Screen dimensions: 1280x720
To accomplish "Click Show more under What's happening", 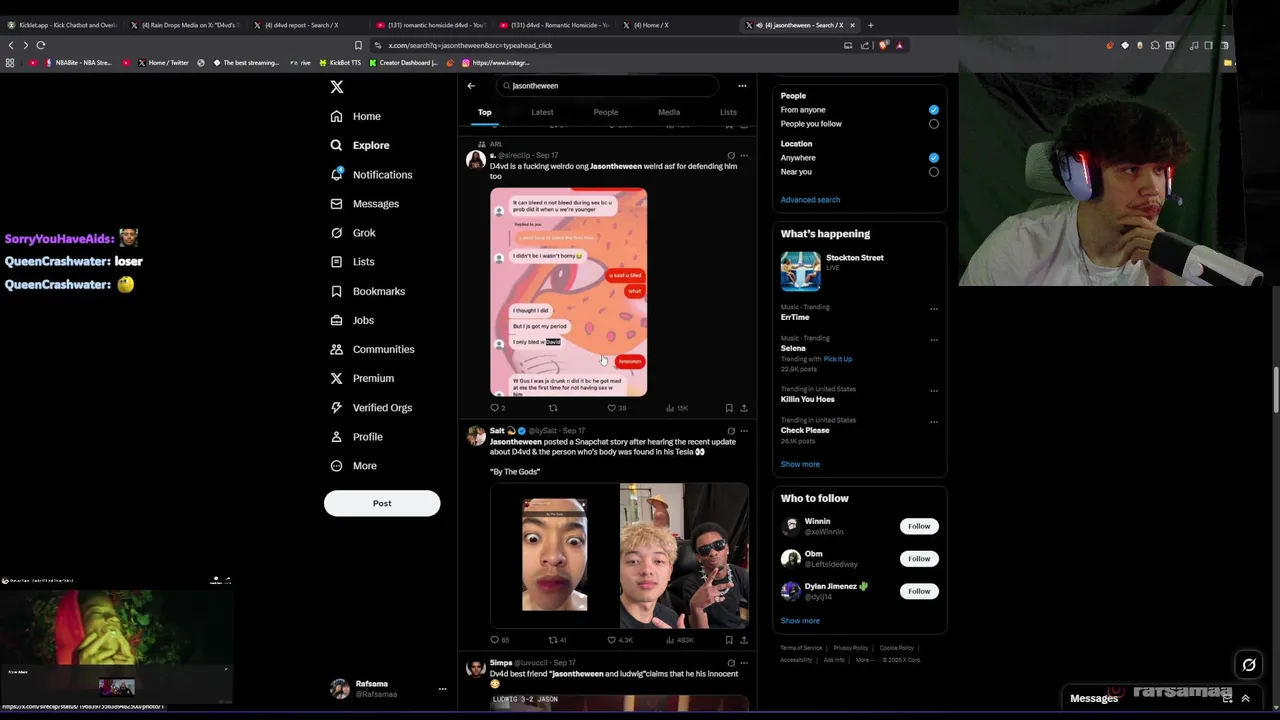I will click(800, 464).
